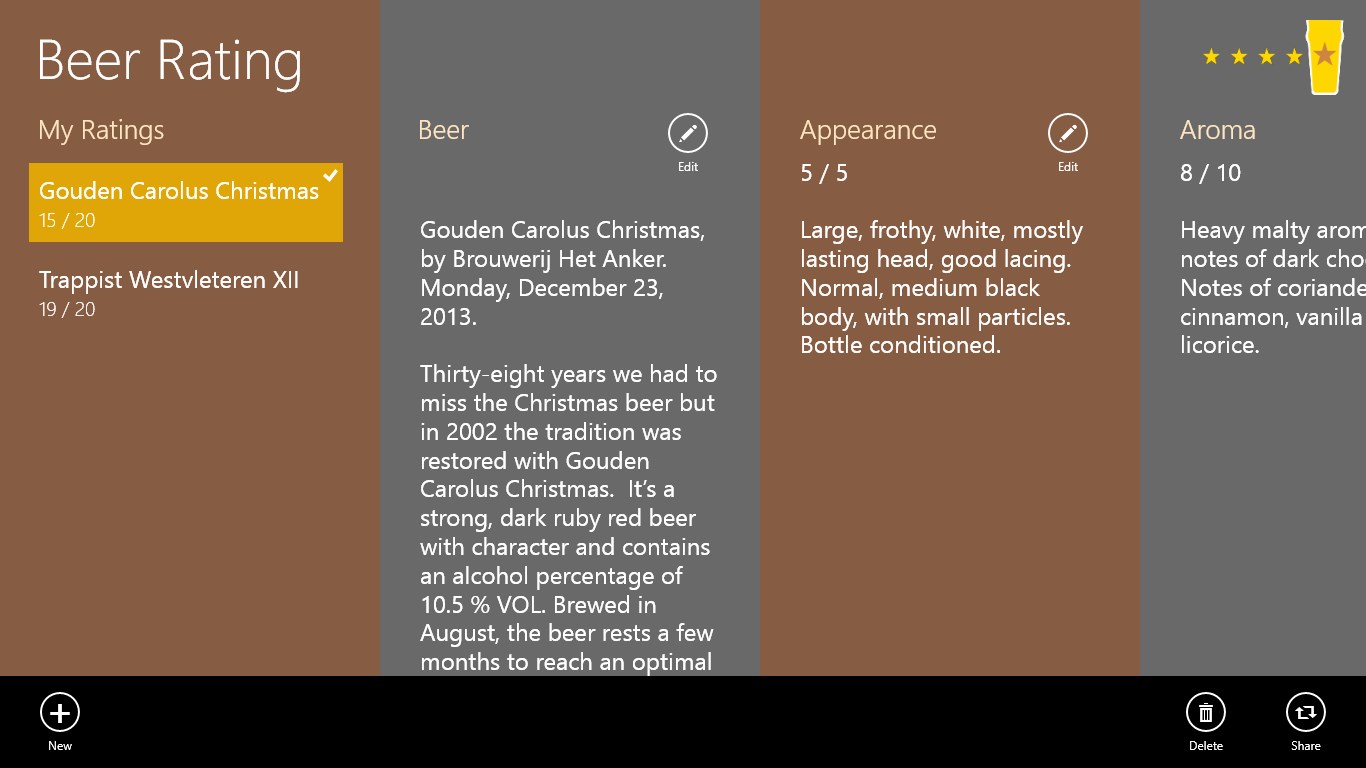Click the Aroma 8 / 10 score
1366x768 pixels.
[x=1210, y=173]
